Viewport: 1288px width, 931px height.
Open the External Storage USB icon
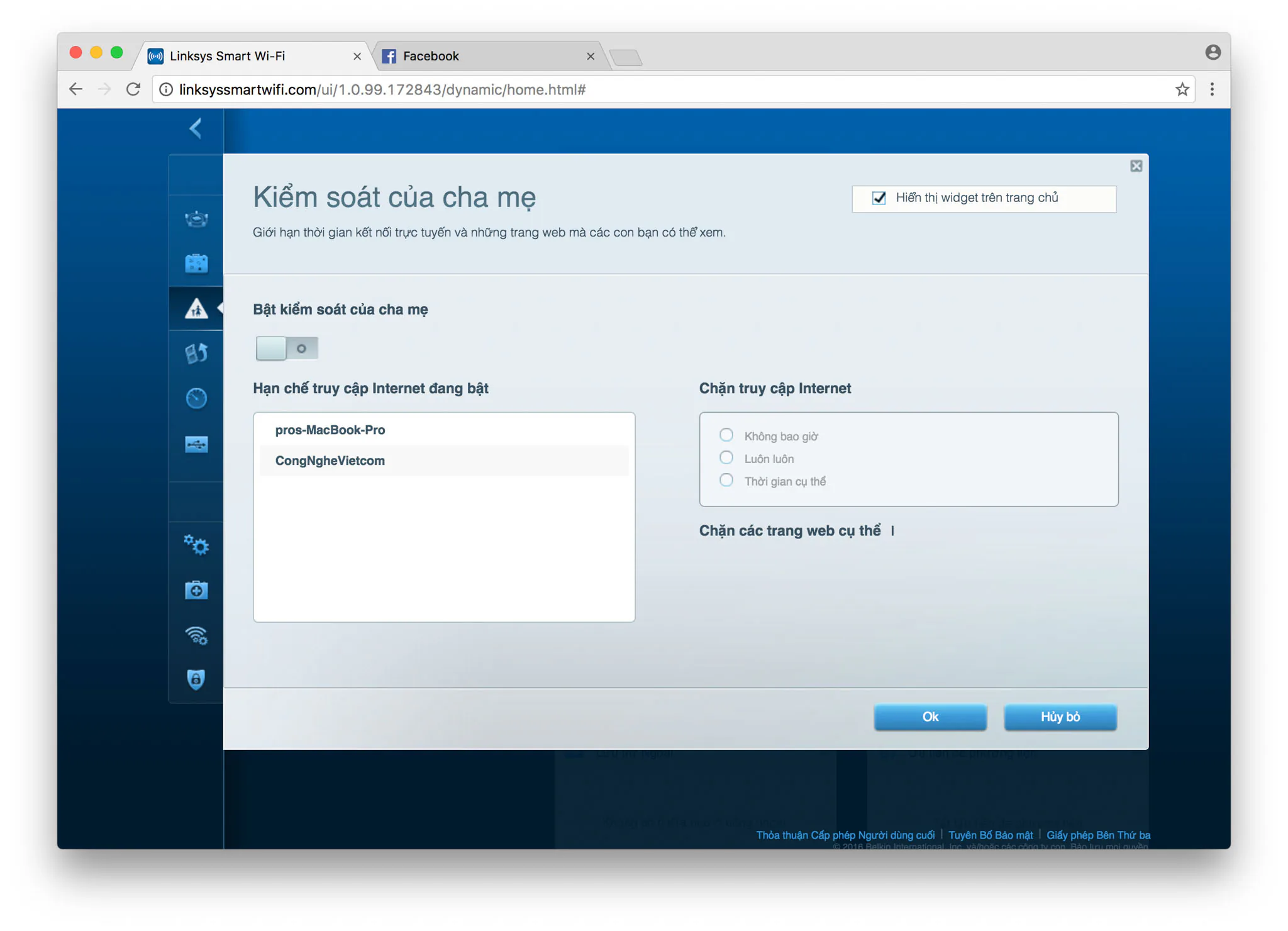click(196, 444)
